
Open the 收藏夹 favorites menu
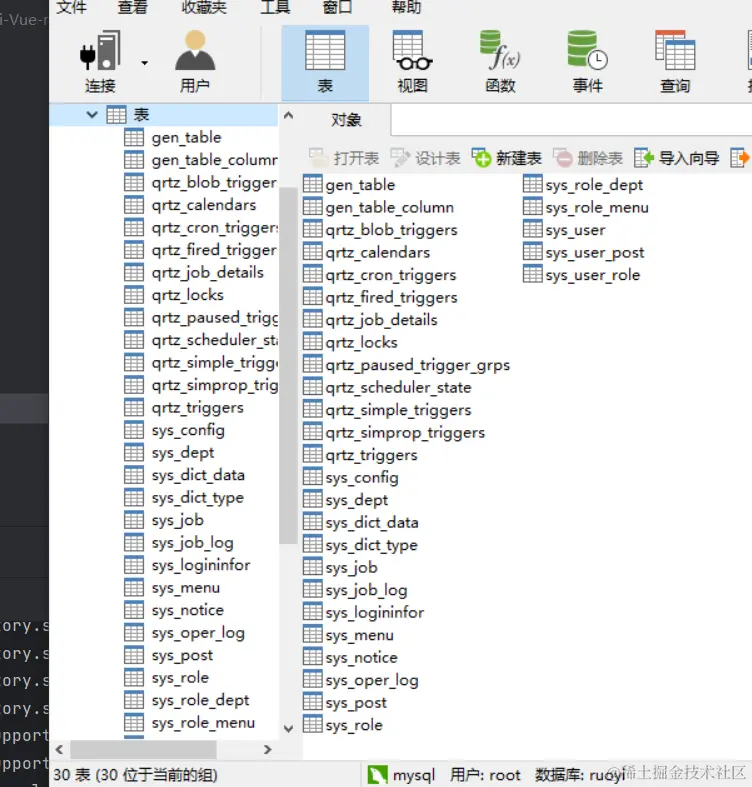204,7
